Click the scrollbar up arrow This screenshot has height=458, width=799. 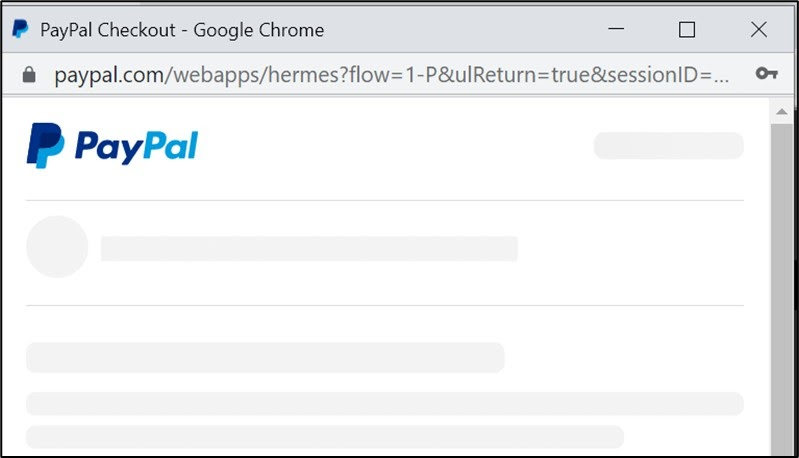782,112
